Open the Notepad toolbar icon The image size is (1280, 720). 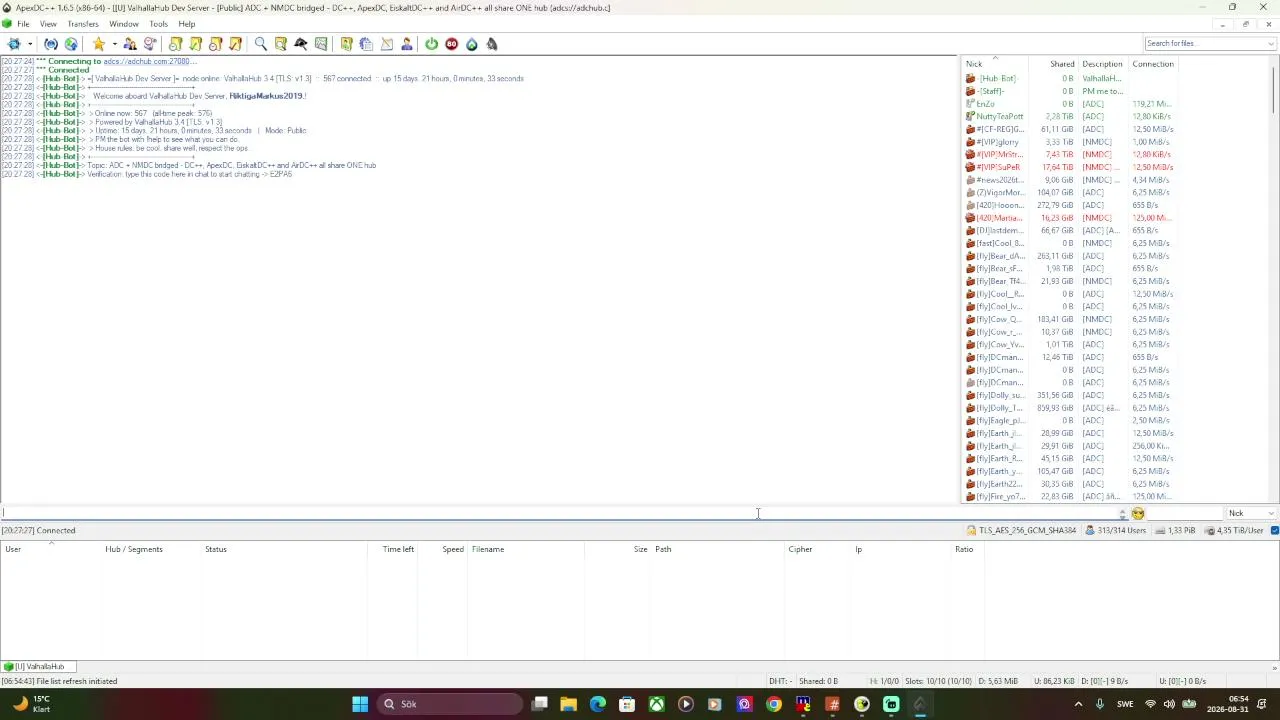pyautogui.click(x=387, y=44)
